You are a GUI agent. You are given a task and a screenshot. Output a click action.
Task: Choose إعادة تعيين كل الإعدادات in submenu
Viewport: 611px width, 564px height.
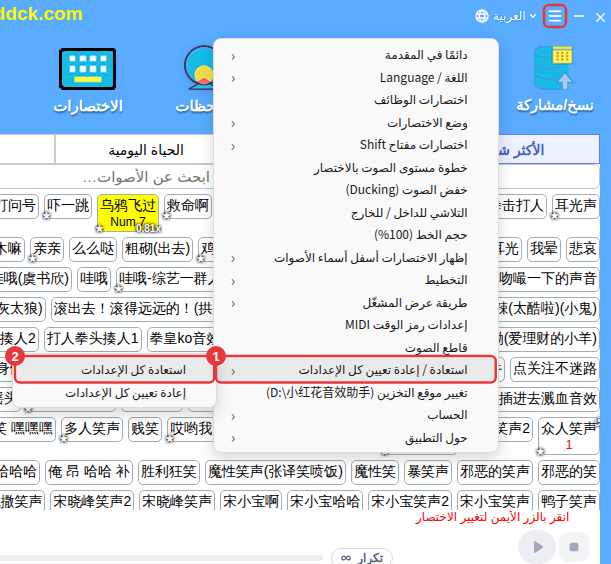(114, 393)
